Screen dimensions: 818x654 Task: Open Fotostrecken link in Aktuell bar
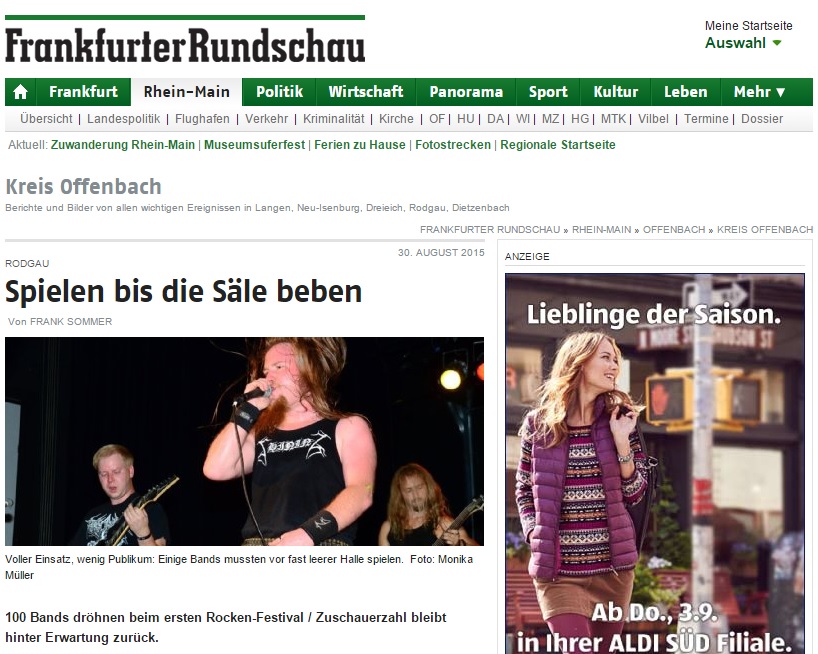pos(453,144)
